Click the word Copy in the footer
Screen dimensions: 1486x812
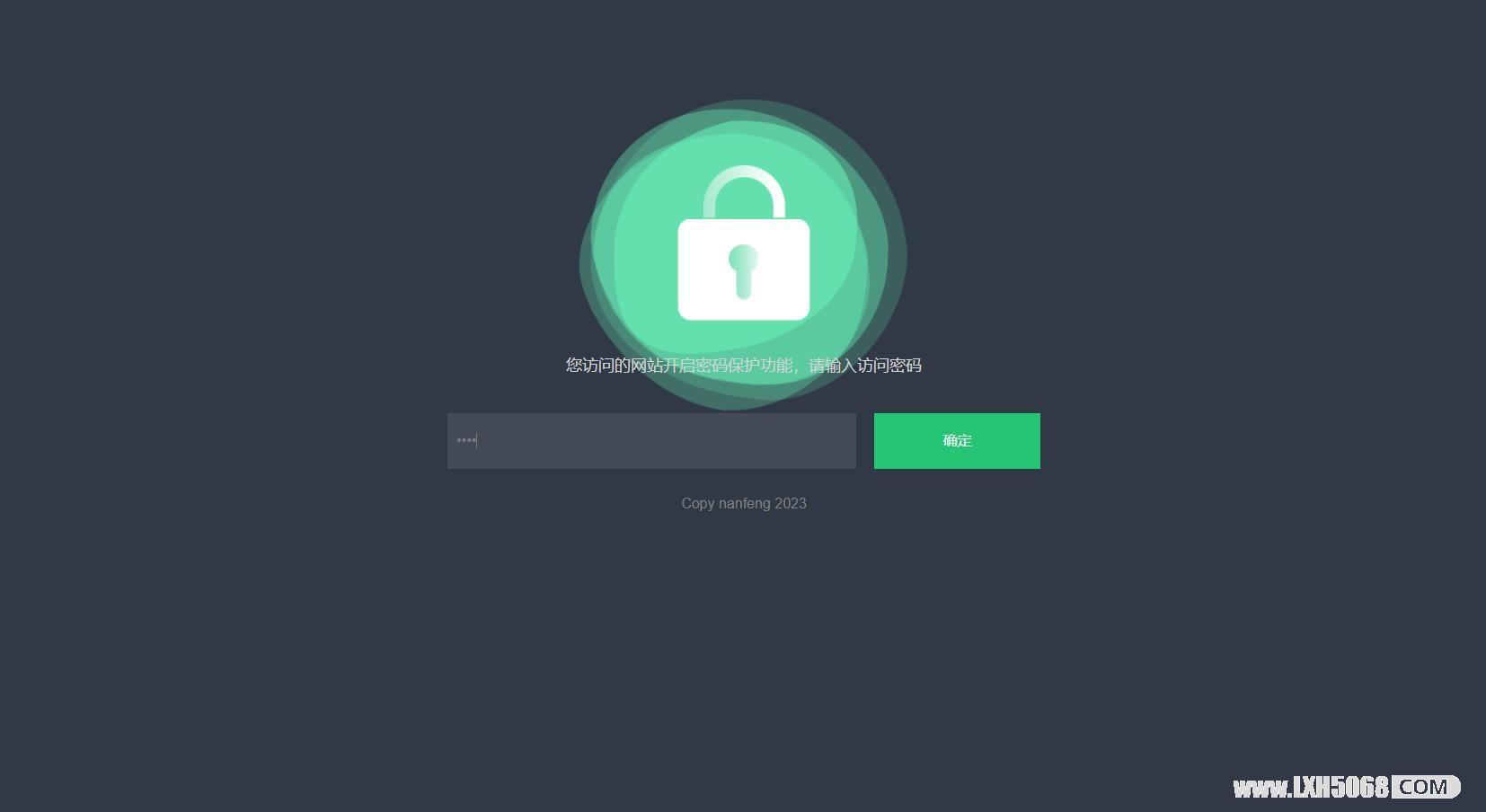coord(698,503)
